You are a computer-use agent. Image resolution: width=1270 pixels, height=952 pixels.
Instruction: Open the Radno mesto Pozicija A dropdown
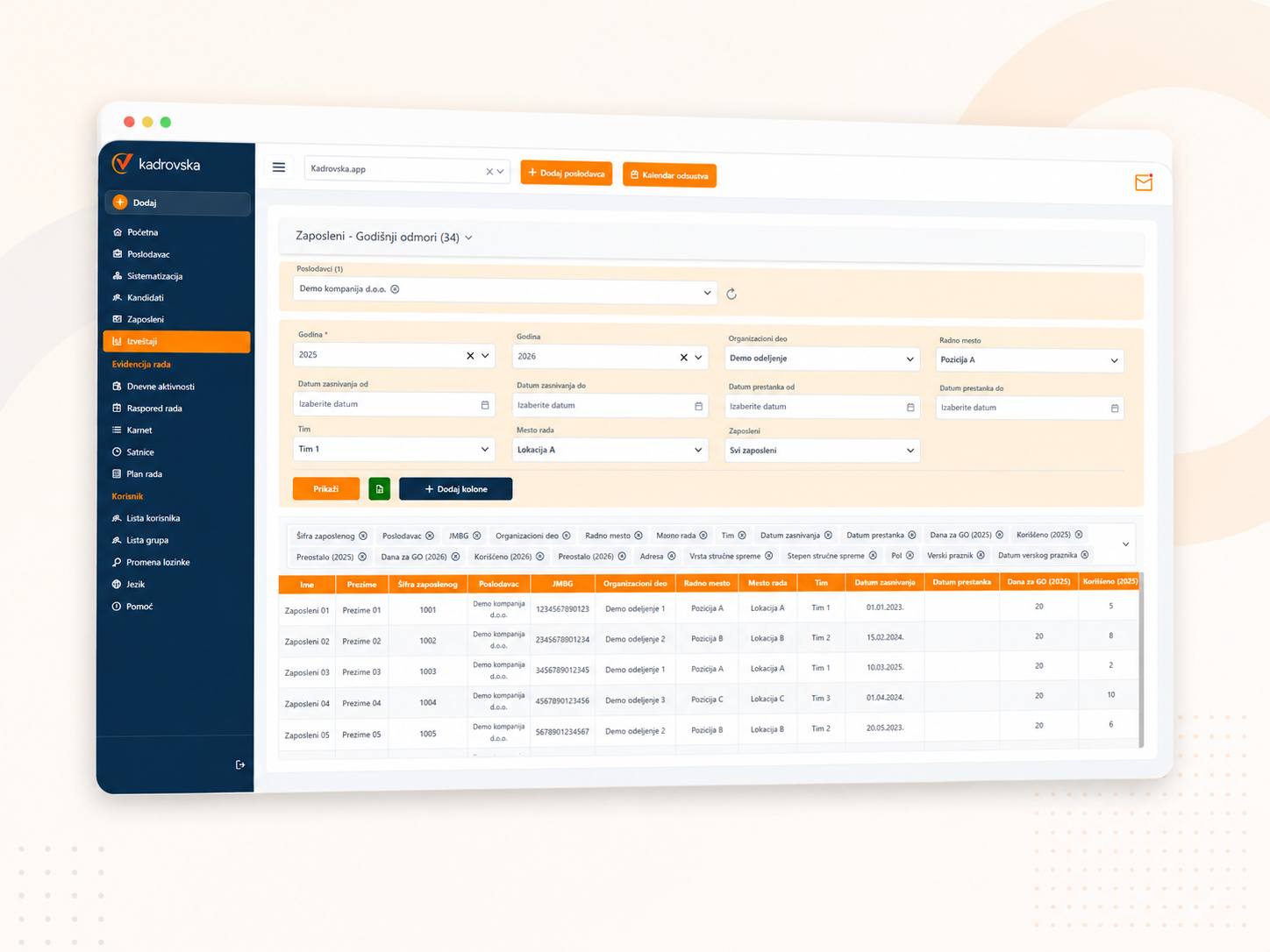point(1030,360)
